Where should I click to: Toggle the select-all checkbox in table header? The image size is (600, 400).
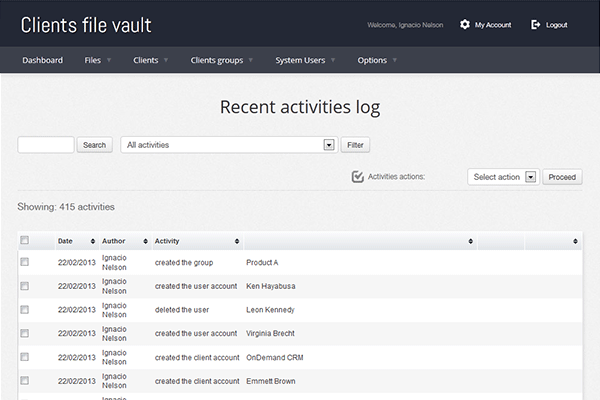point(25,240)
